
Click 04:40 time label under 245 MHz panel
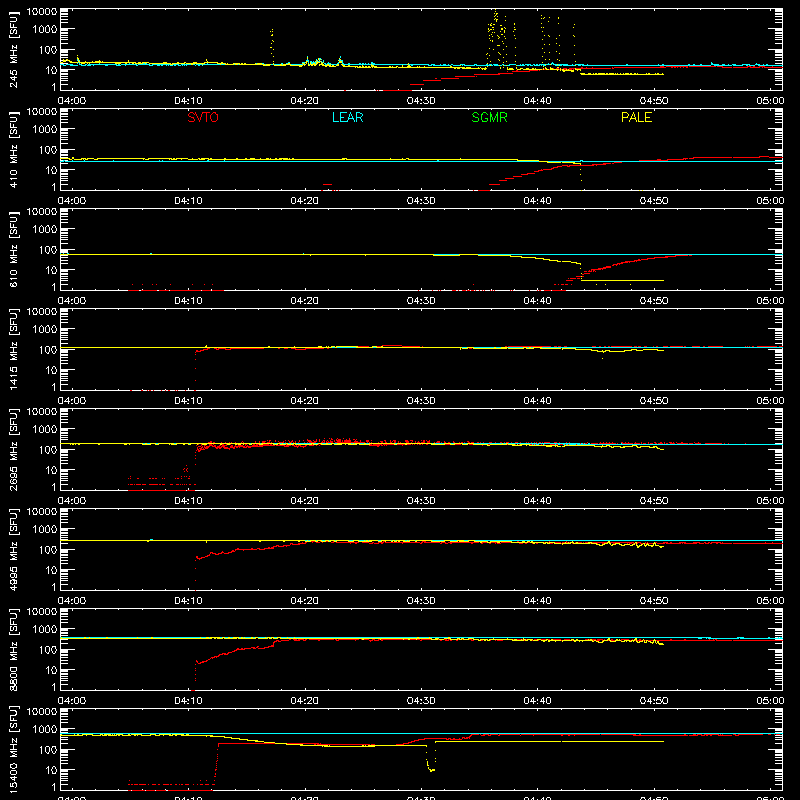[537, 101]
